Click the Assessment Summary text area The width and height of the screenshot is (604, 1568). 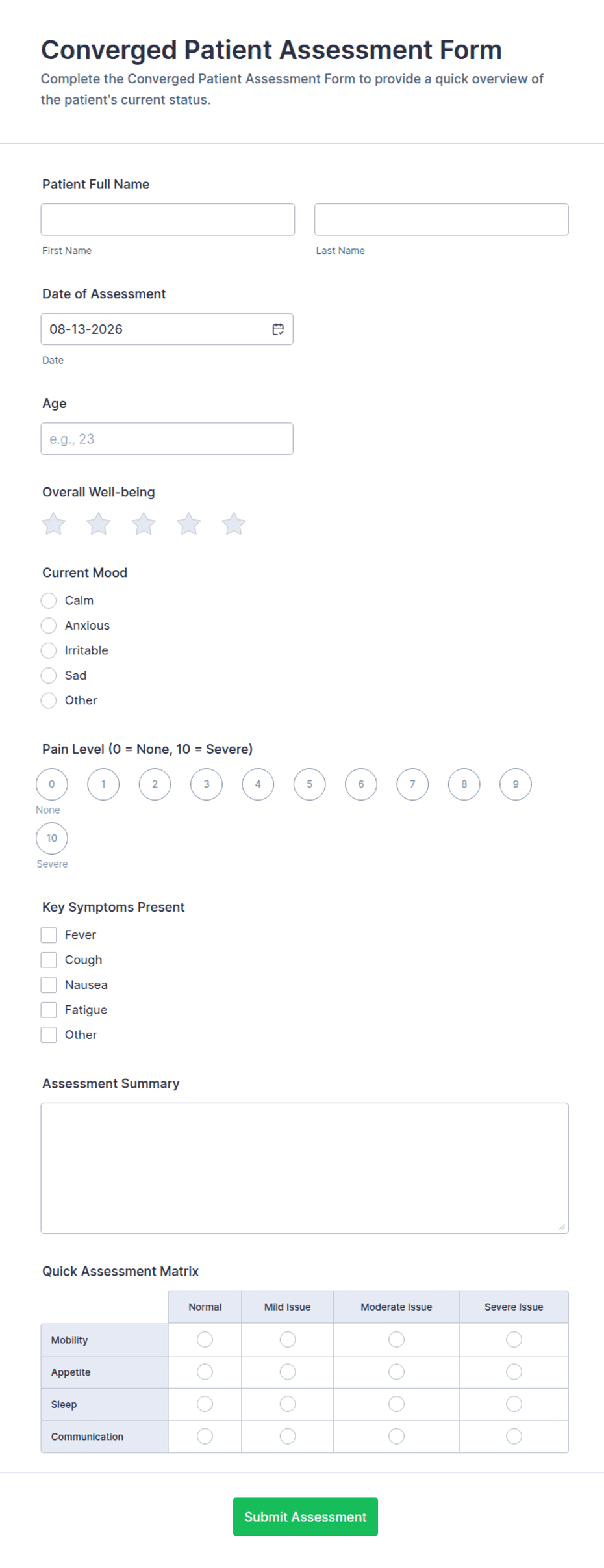pyautogui.click(x=305, y=1168)
